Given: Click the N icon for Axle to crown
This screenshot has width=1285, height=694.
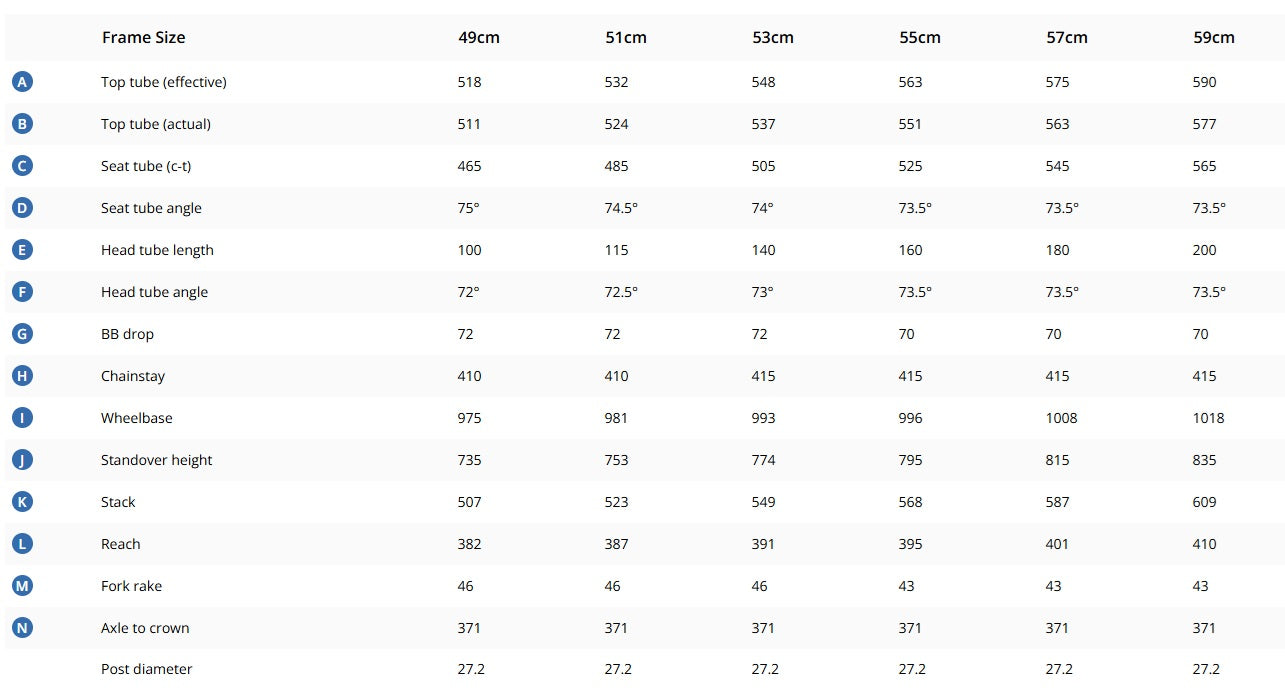Looking at the screenshot, I should point(22,628).
